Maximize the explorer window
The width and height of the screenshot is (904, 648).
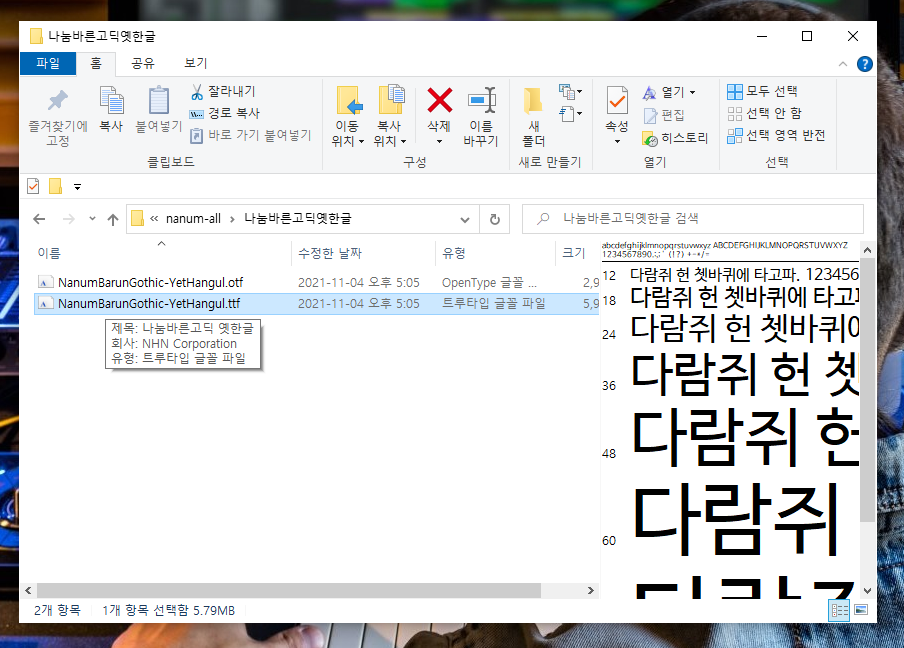point(807,36)
